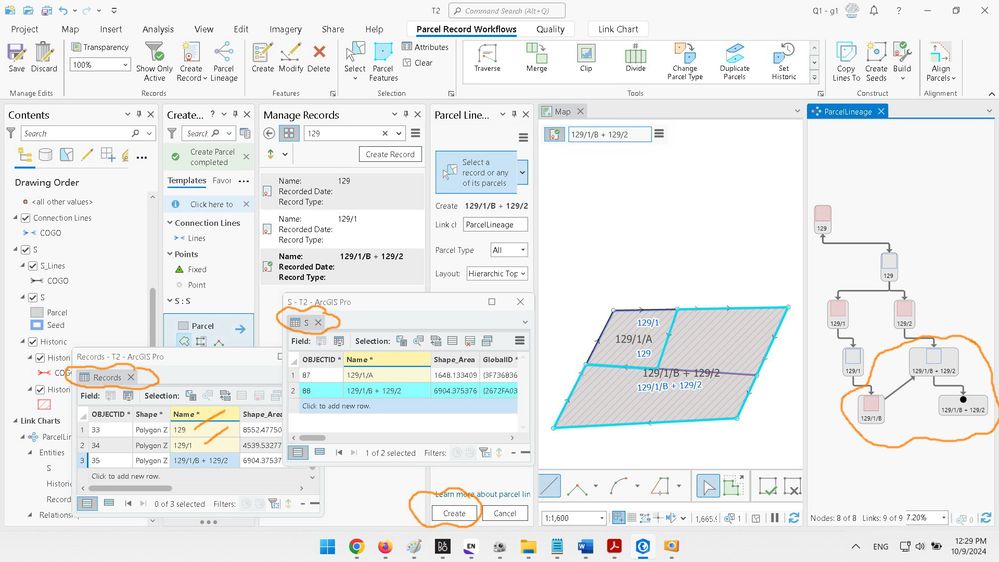Screen dimensions: 999x562
Task: Click the Create Record button
Action: (x=390, y=154)
